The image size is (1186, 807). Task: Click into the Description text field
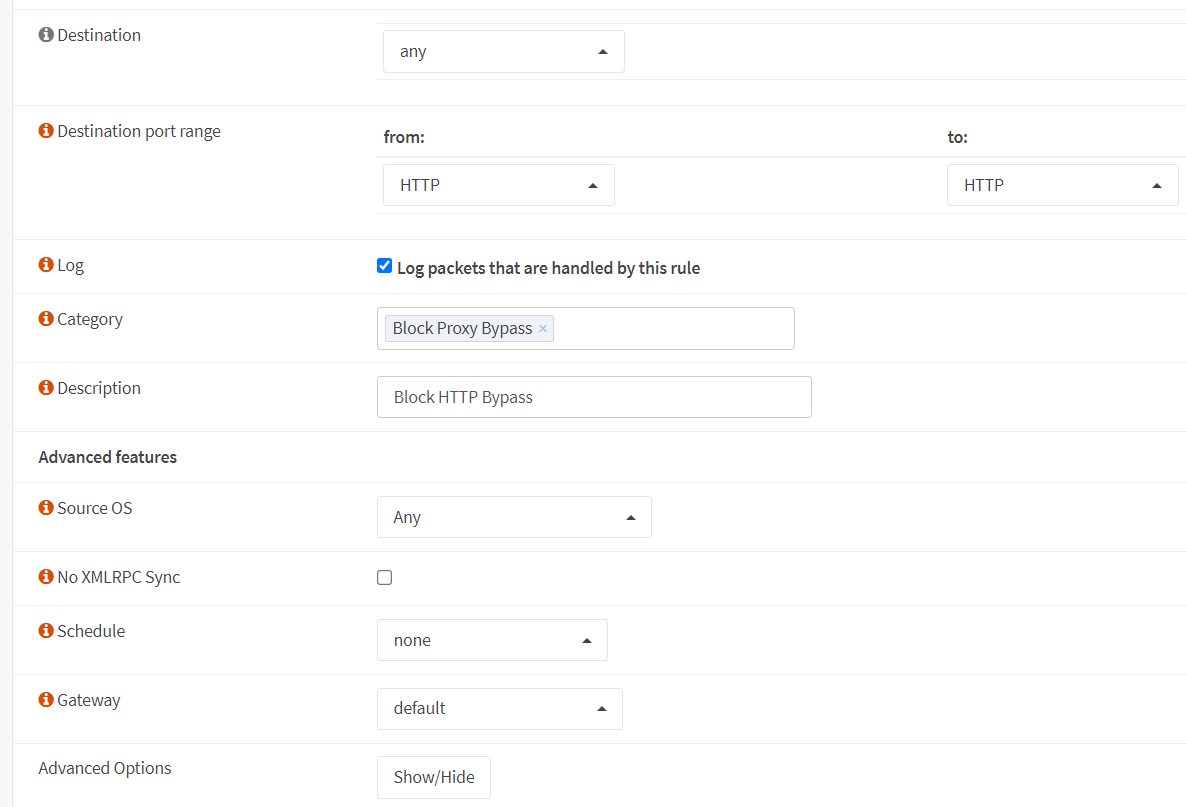[594, 397]
